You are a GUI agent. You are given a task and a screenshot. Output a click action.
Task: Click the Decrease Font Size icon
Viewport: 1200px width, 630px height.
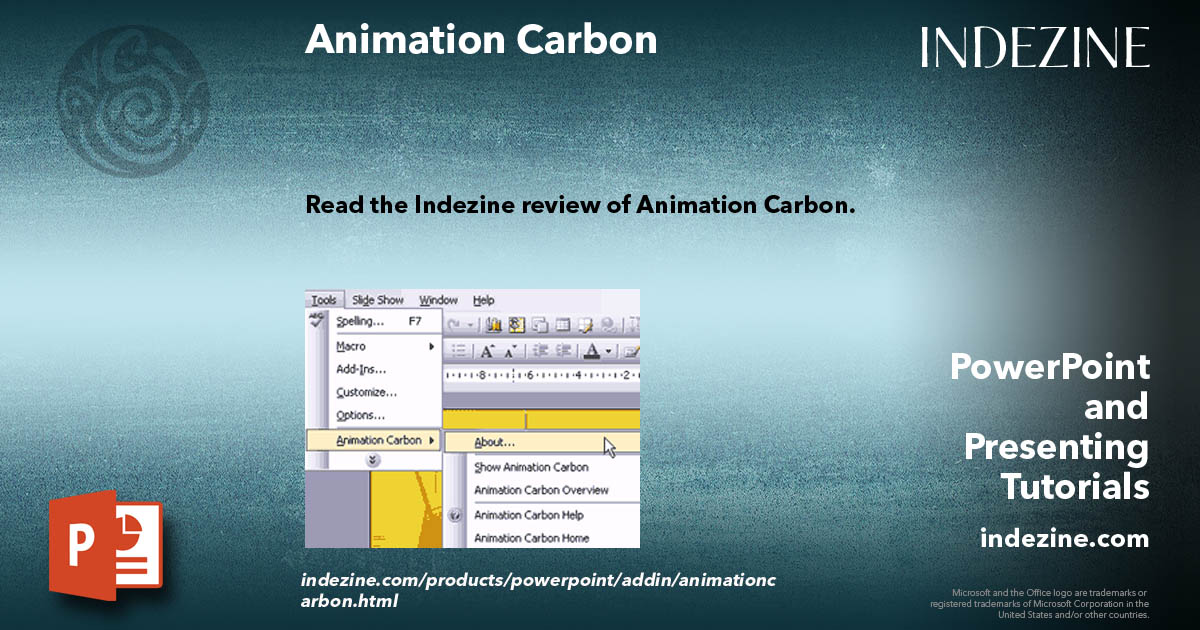(509, 352)
